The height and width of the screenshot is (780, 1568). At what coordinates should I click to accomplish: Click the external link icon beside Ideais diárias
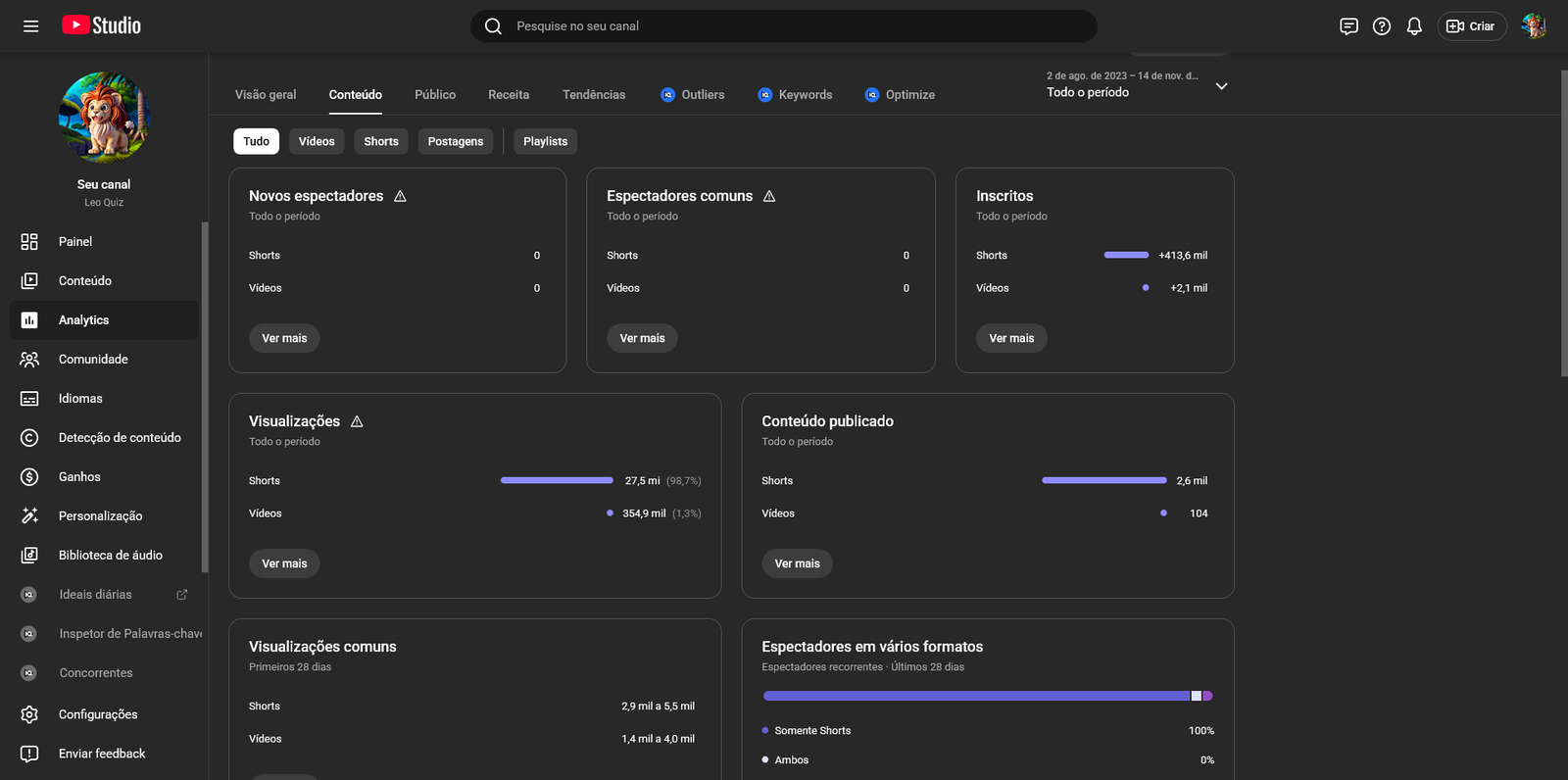pos(181,595)
